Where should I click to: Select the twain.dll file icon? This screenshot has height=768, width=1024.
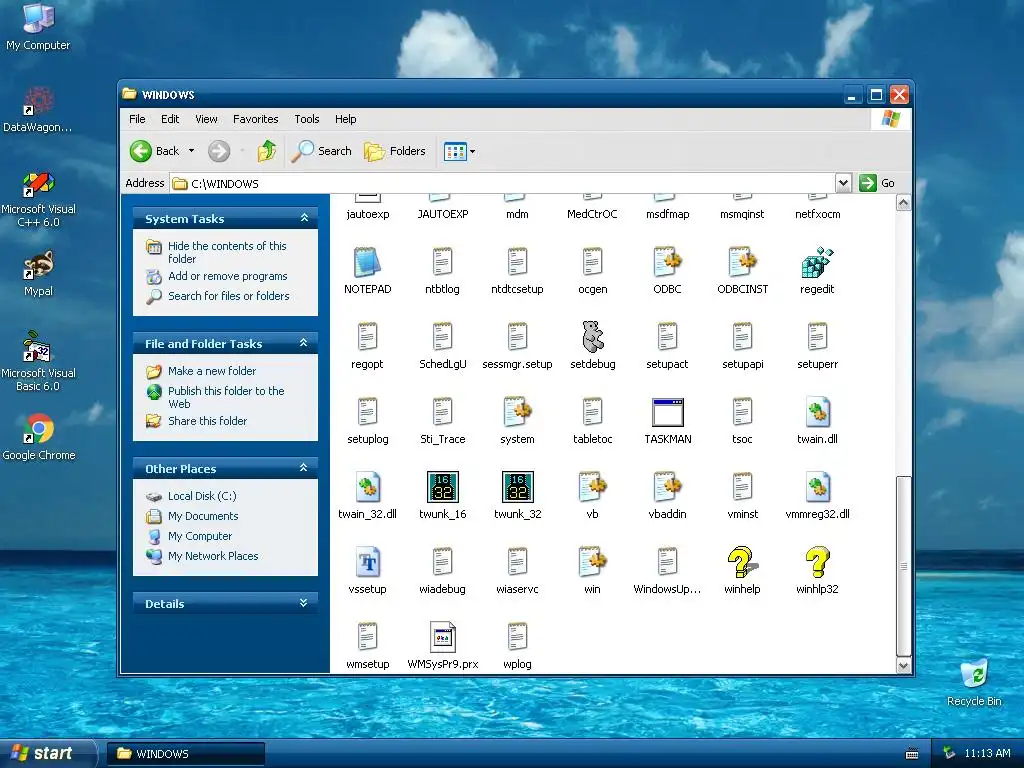pyautogui.click(x=817, y=413)
